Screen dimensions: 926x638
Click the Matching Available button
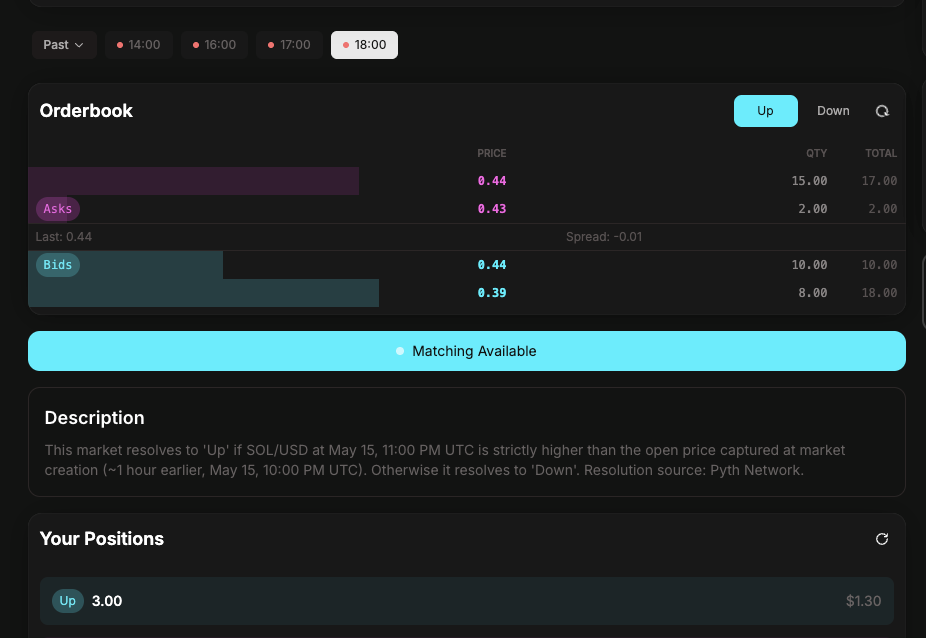click(467, 351)
